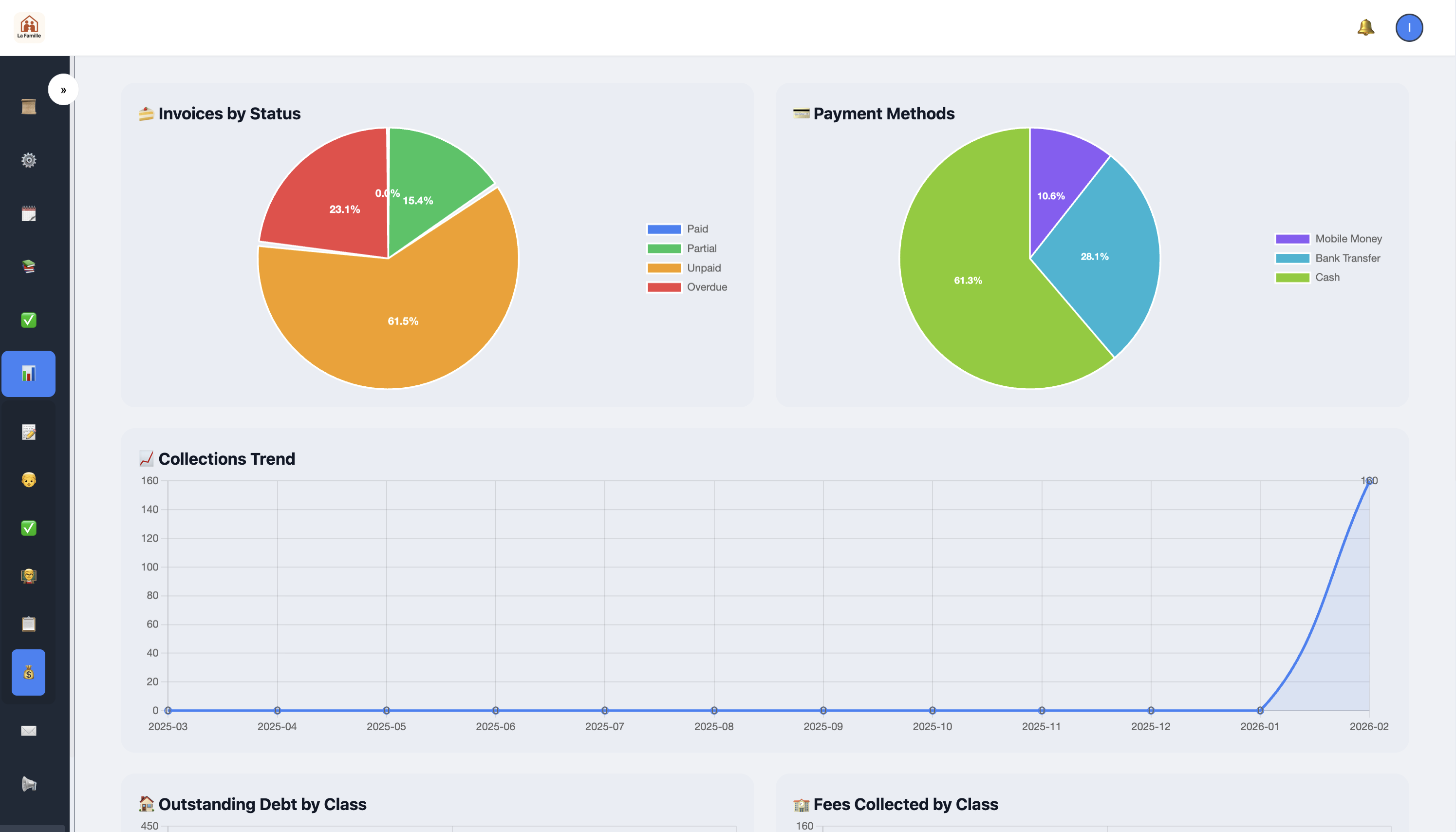Screen dimensions: 1456x832
Task: Open the memo with pencil sidebar icon
Action: [29, 432]
